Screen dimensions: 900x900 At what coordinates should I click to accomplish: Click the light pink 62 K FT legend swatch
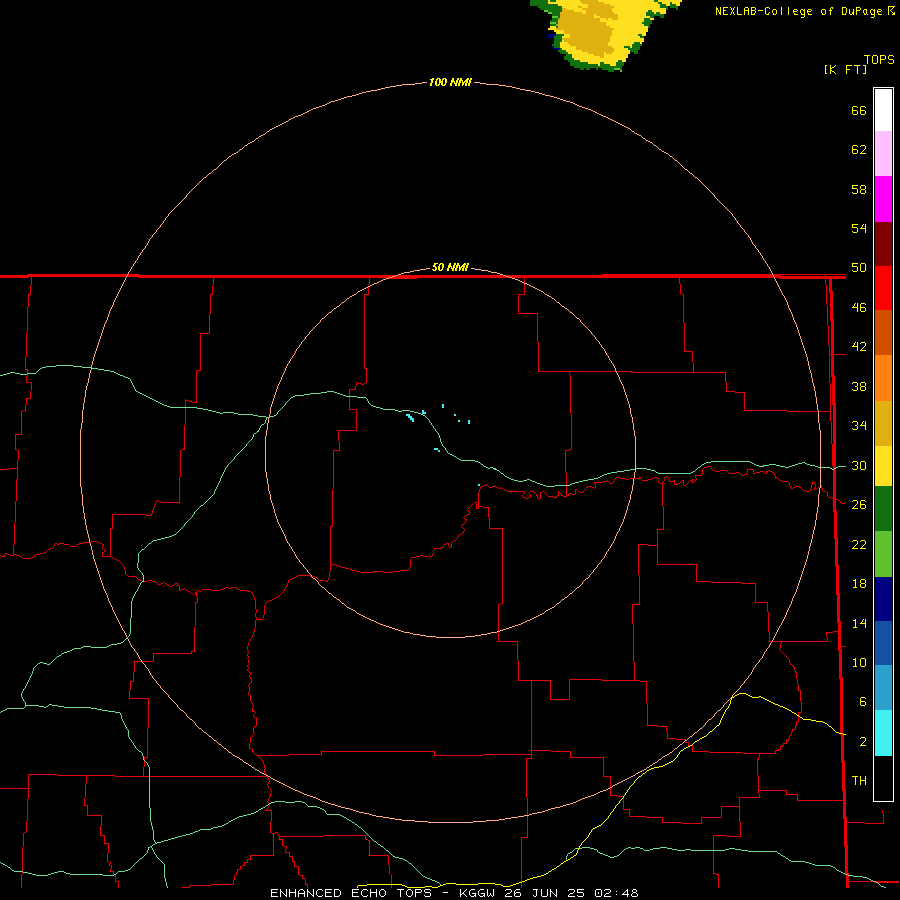coord(883,154)
